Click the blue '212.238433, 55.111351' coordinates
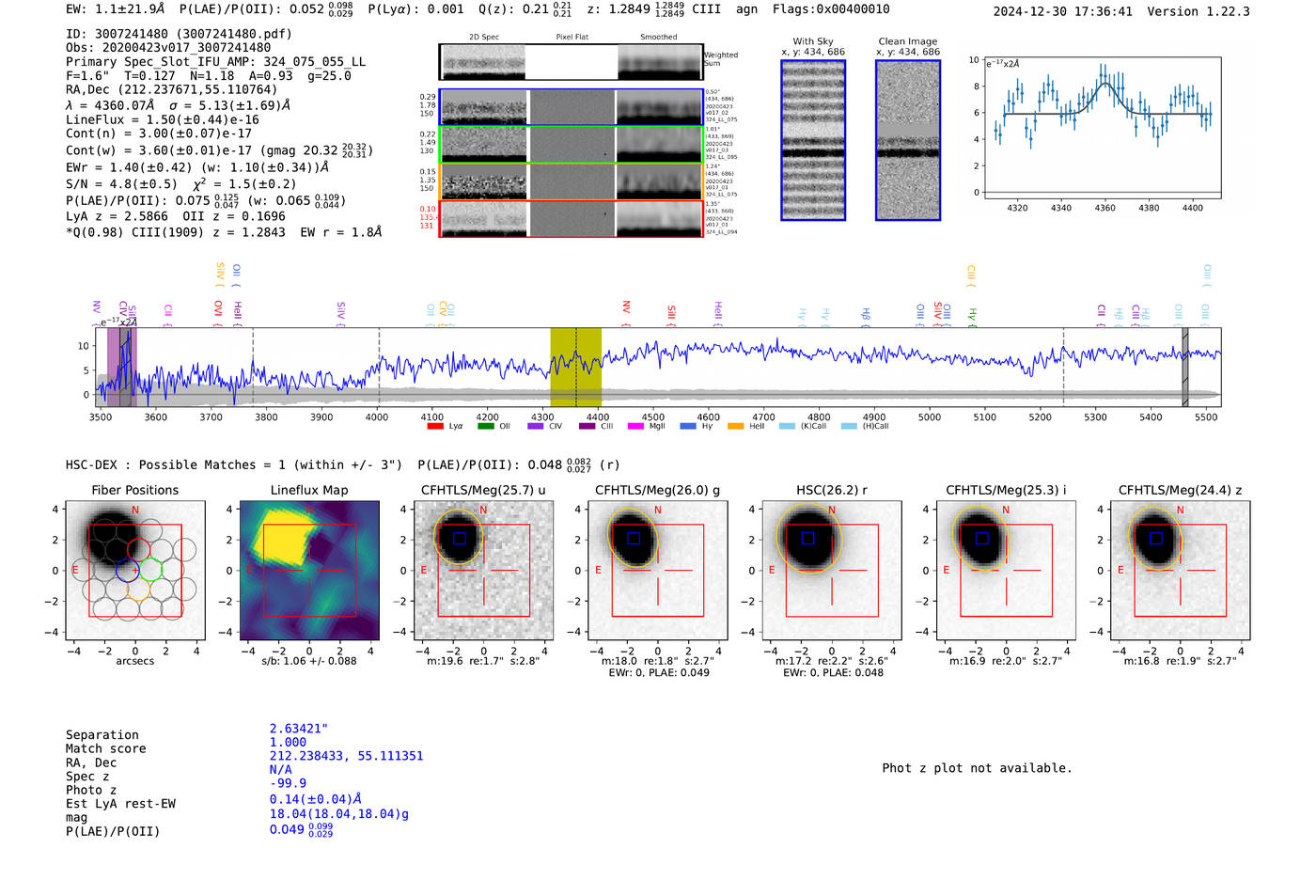 pos(347,756)
